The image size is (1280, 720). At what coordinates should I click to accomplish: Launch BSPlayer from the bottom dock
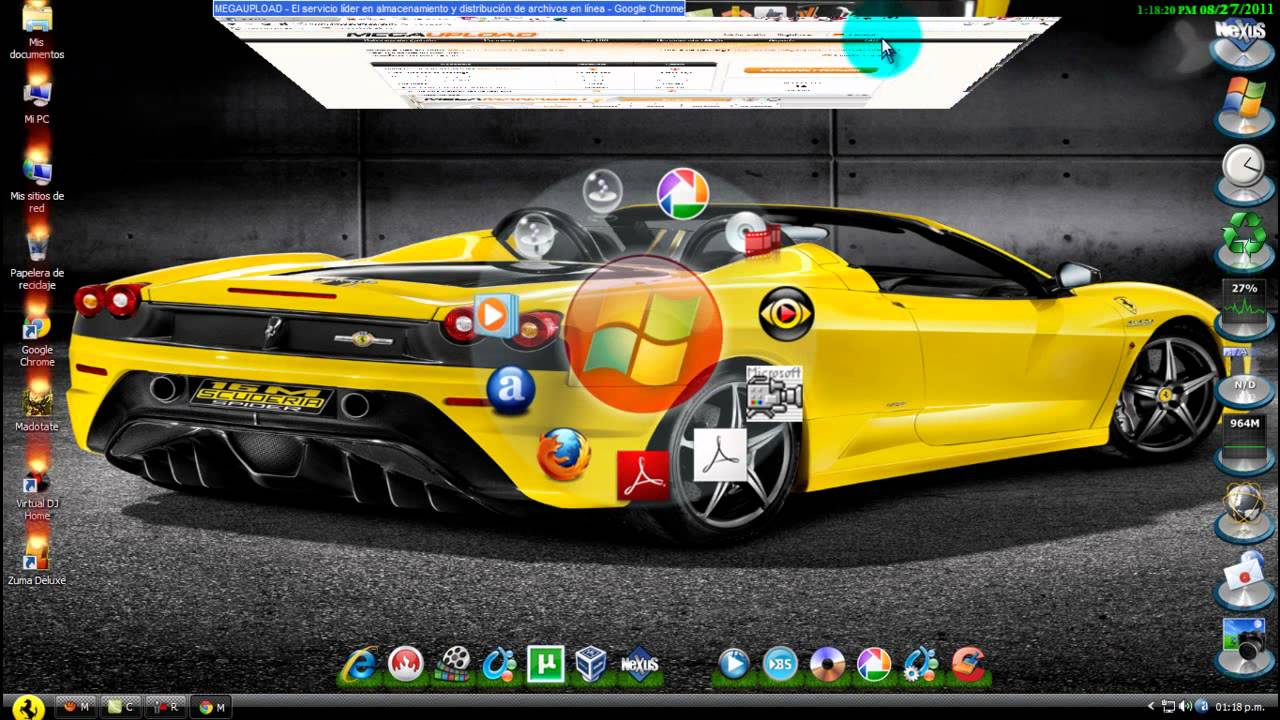[780, 664]
